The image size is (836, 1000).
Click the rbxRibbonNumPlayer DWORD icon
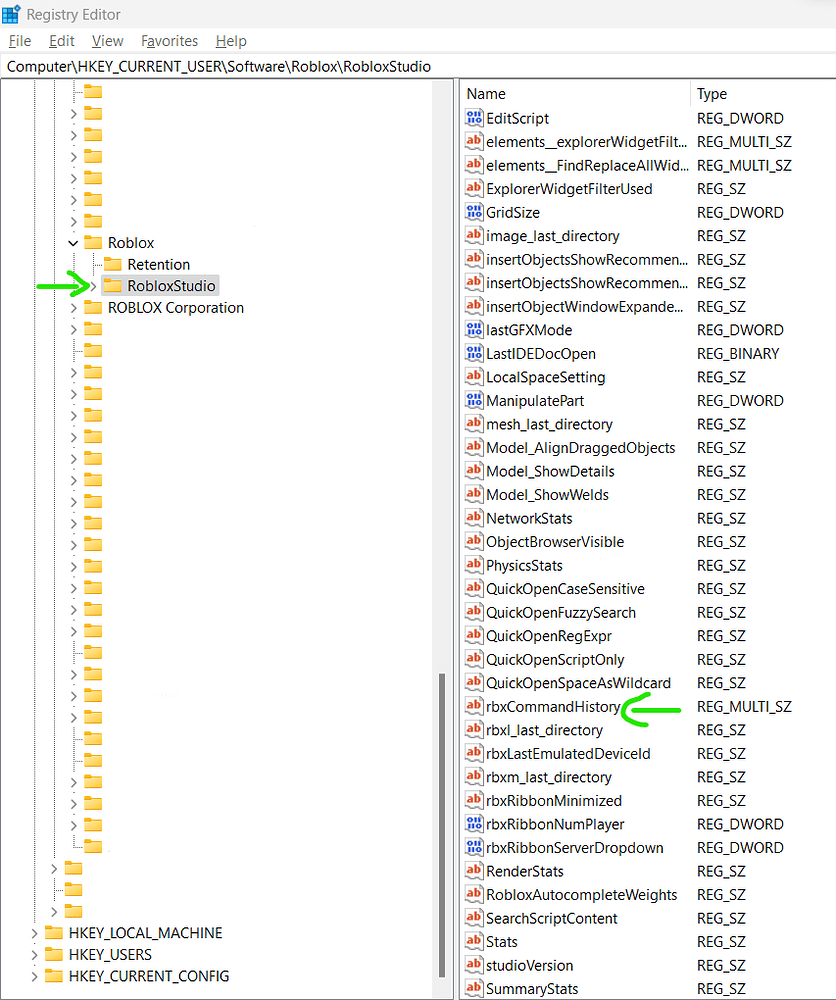(x=474, y=824)
